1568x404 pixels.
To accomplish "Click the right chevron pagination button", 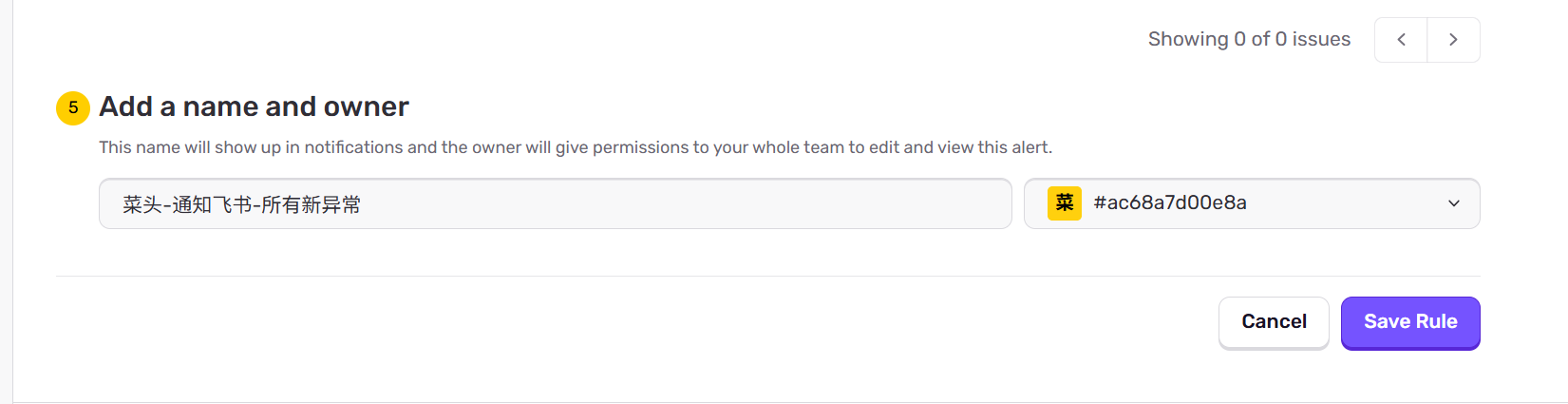I will (x=1453, y=40).
